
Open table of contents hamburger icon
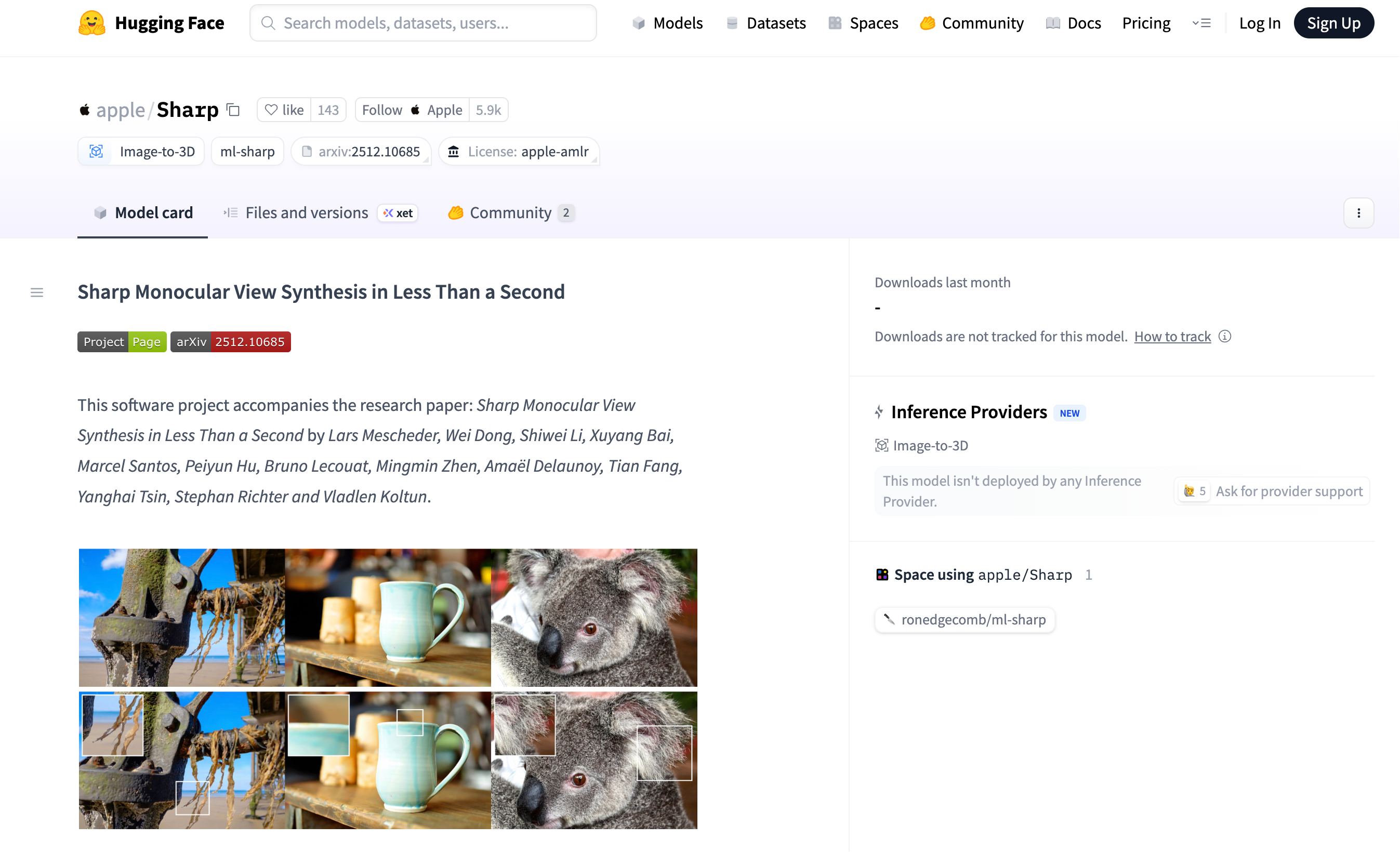tap(37, 292)
